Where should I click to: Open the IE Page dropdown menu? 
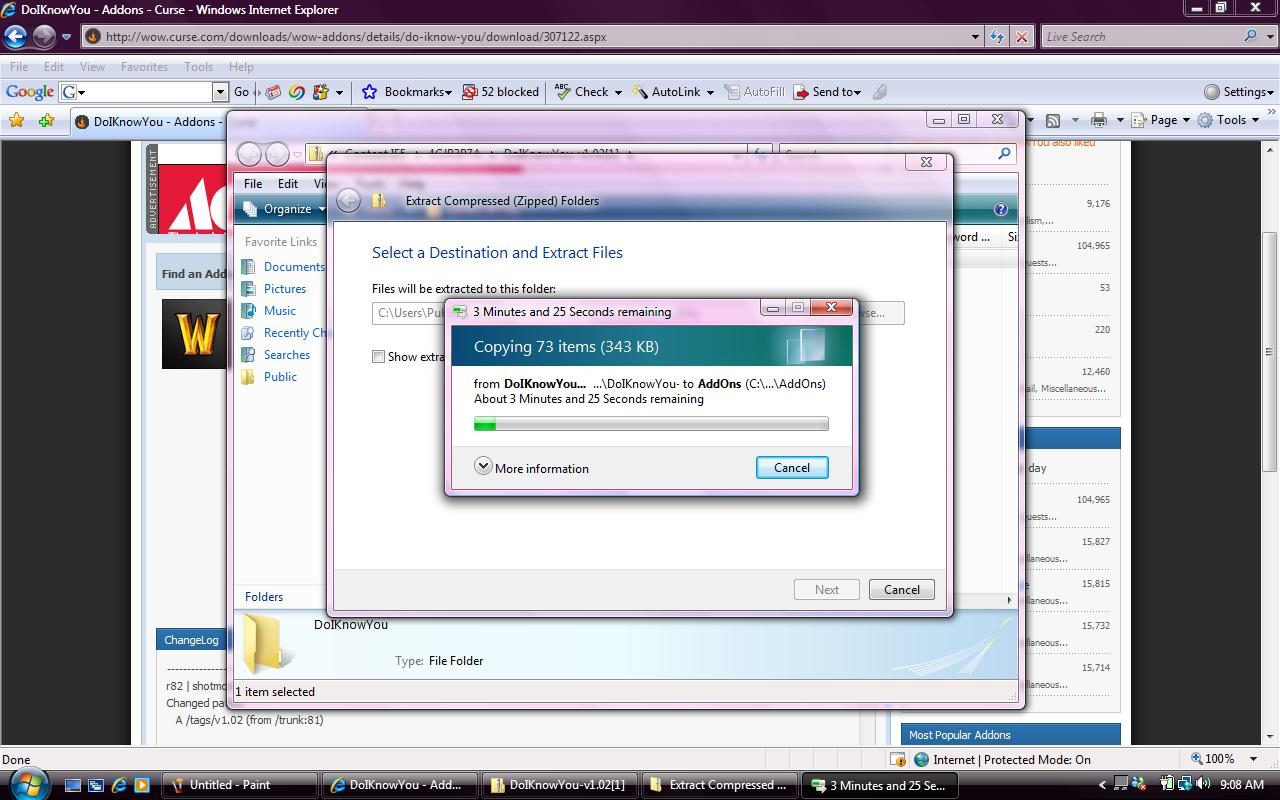tap(1162, 120)
